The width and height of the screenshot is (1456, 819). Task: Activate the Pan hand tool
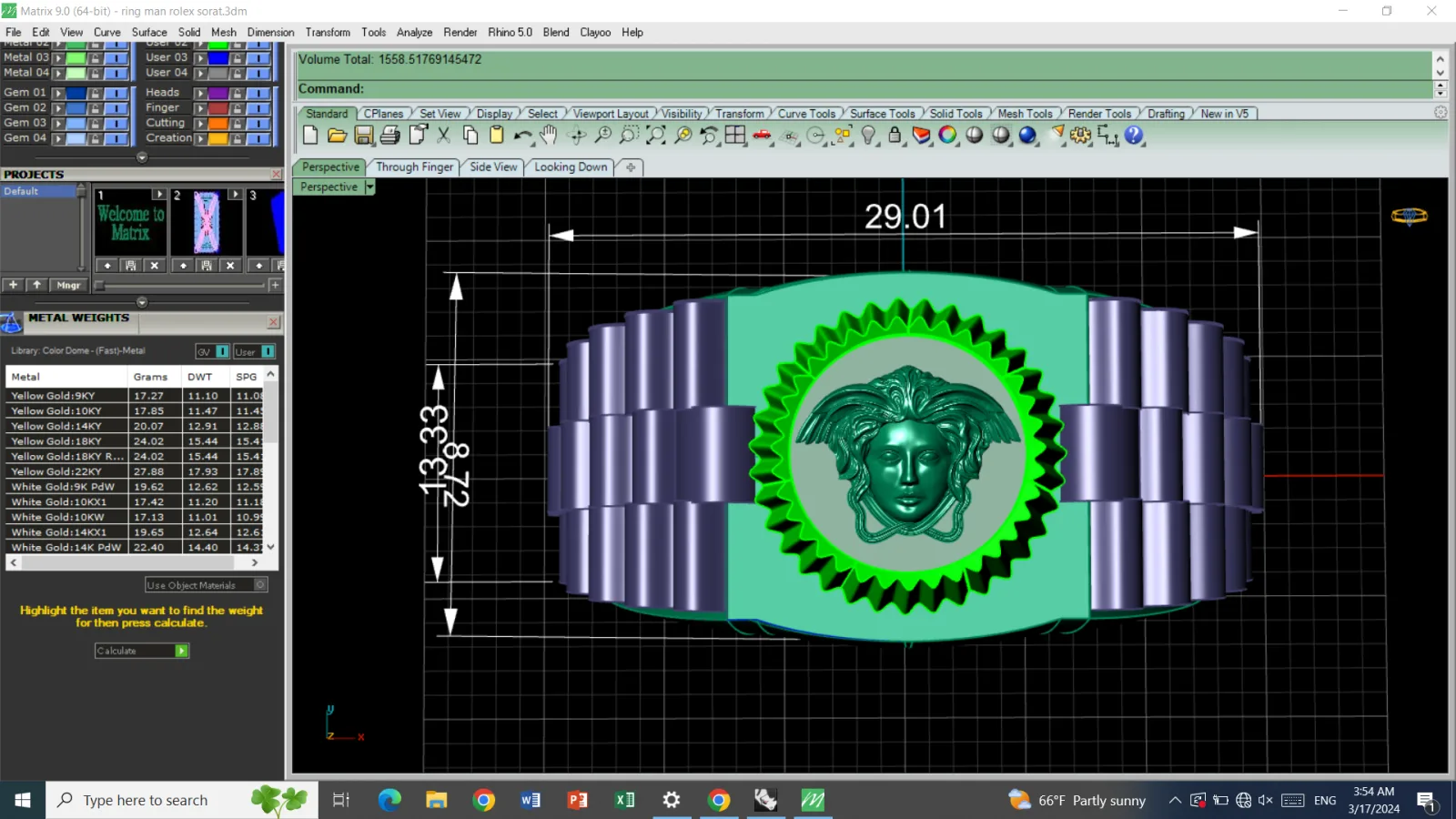548,136
